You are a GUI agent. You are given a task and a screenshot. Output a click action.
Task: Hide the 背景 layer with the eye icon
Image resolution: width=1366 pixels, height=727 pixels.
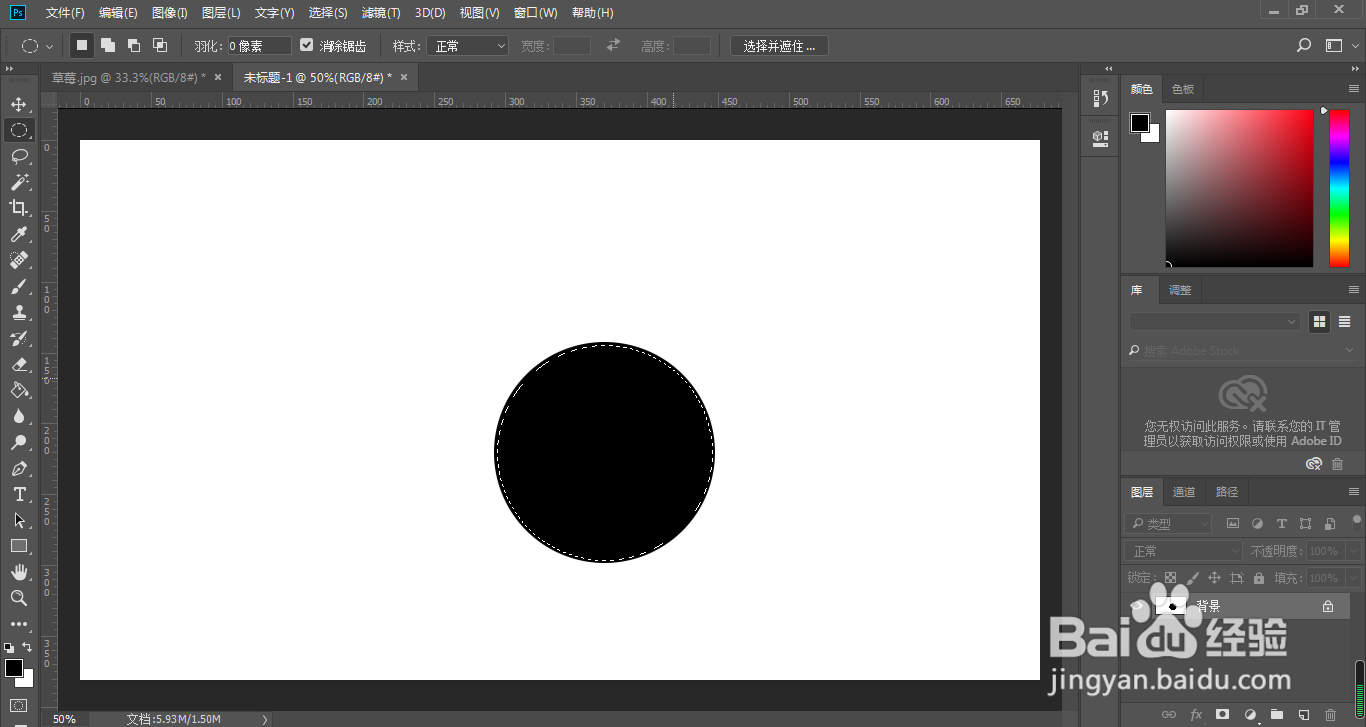[x=1136, y=606]
